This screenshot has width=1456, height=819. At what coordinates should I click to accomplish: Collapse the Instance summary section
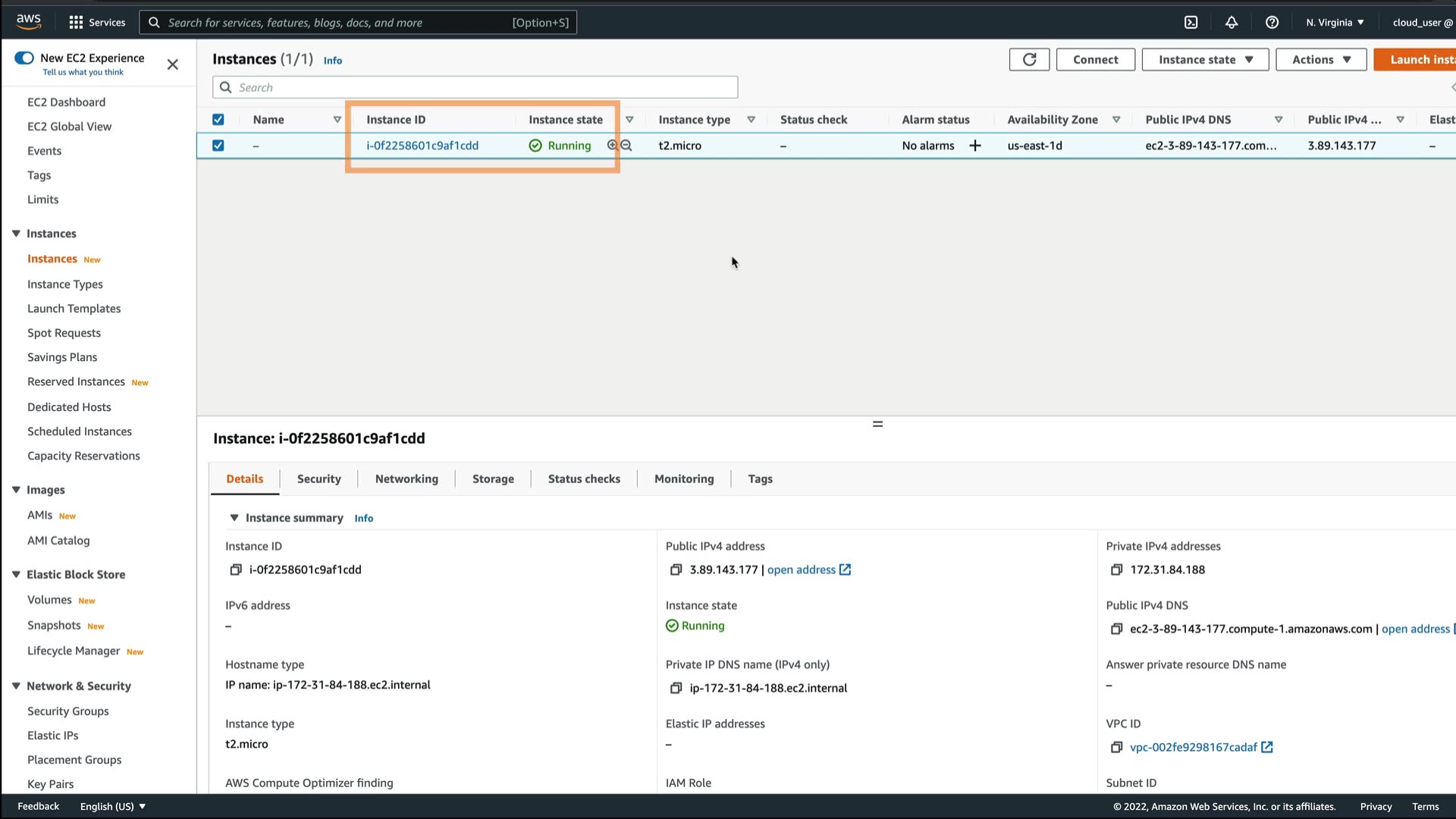[234, 518]
